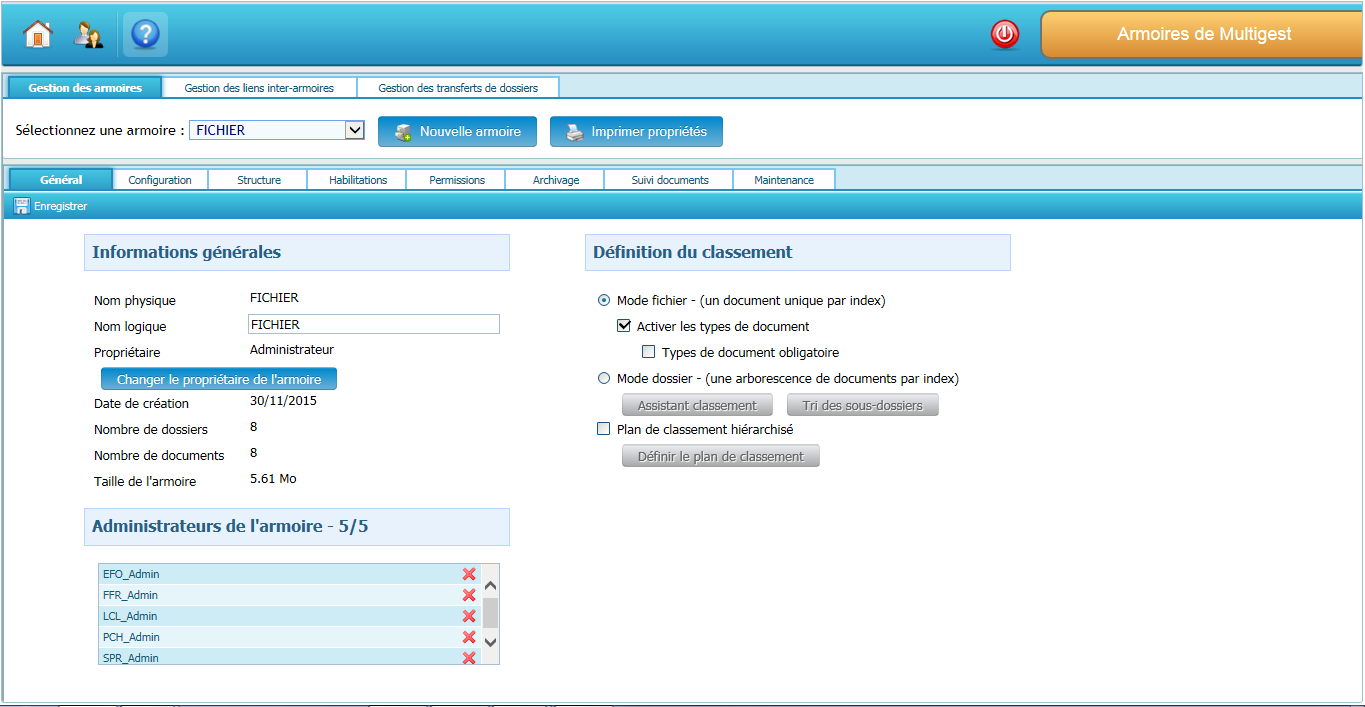Click Nouvelle armoire button
This screenshot has height=707, width=1365.
click(x=457, y=132)
